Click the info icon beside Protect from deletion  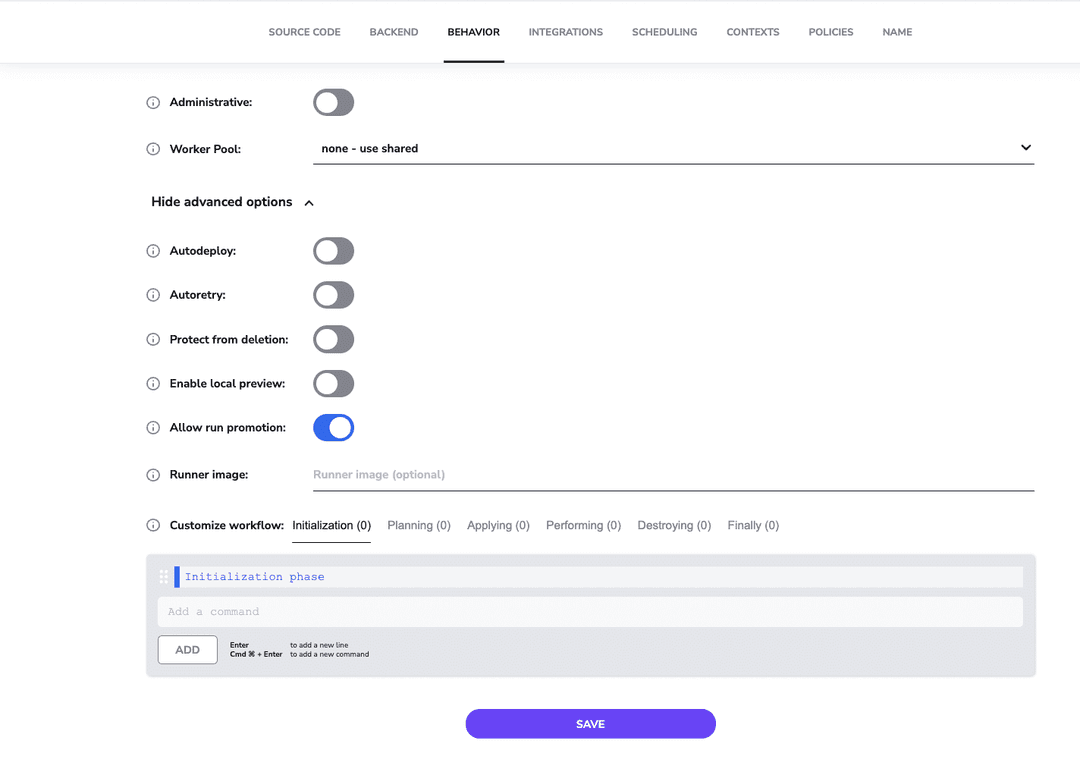pyautogui.click(x=152, y=339)
